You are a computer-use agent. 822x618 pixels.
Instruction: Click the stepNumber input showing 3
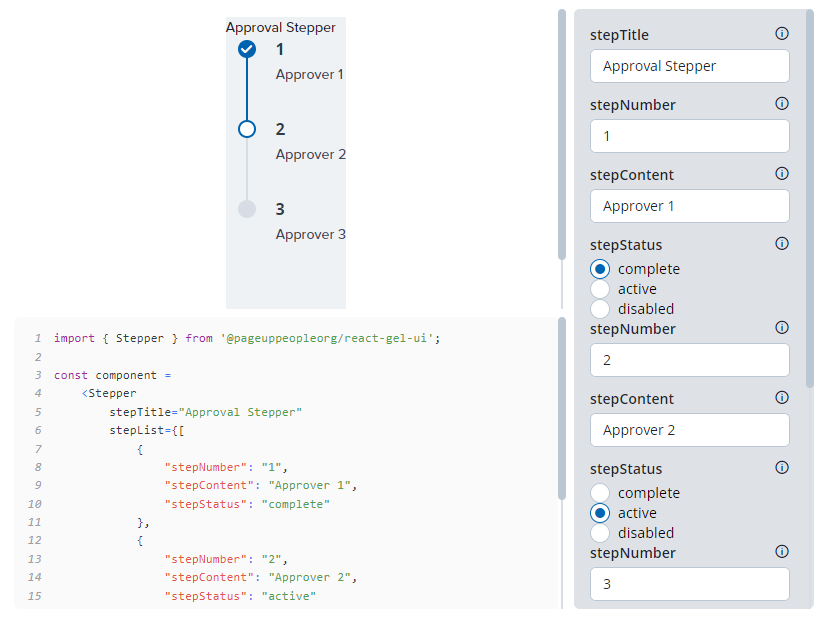[689, 584]
